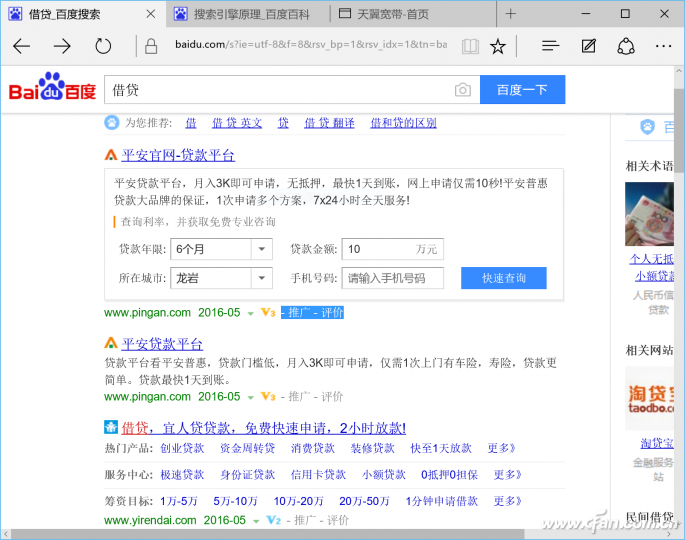Click the 借 贷 英文 suggestion link
685x540 pixels.
click(237, 123)
